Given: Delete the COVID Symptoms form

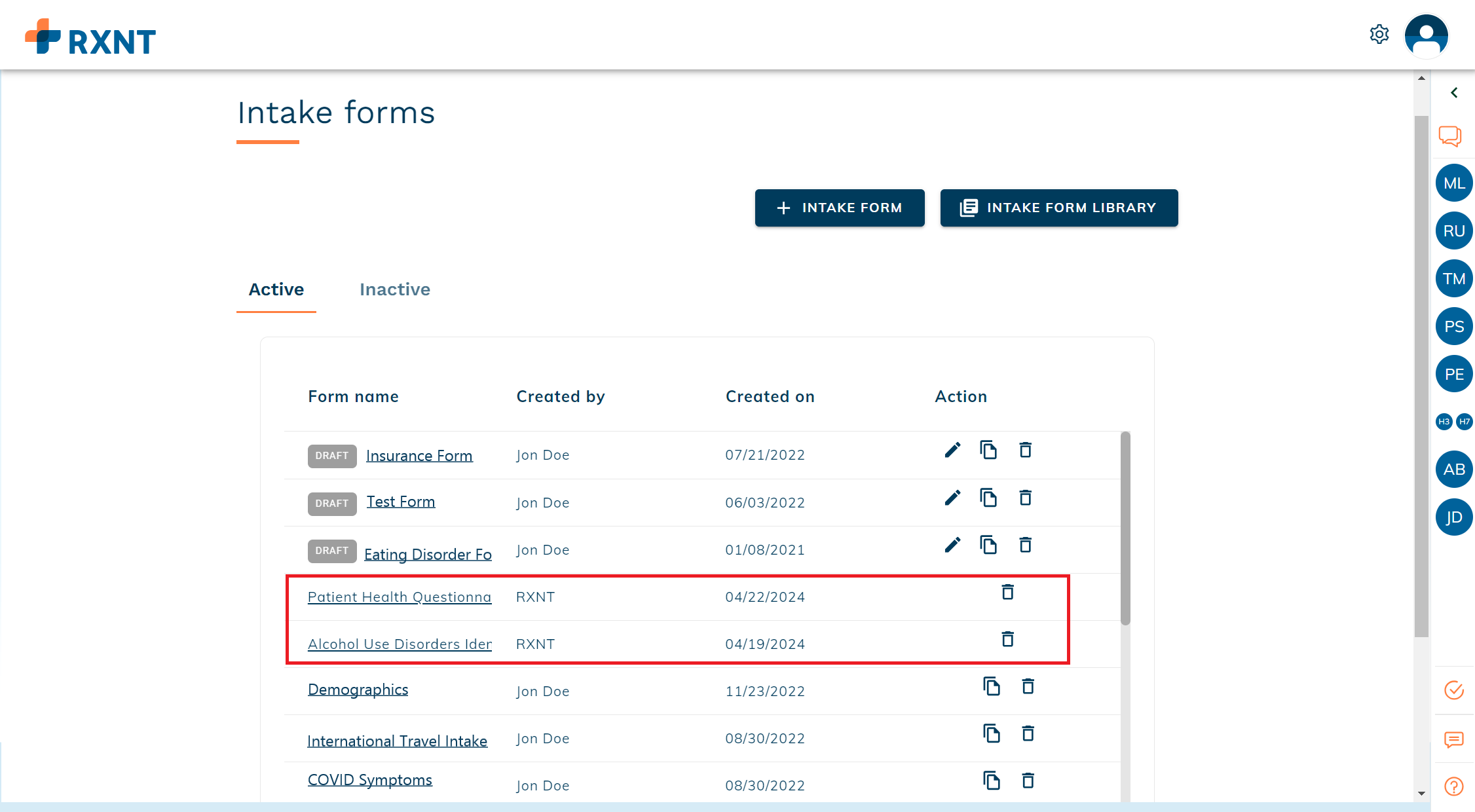Looking at the screenshot, I should tap(1028, 781).
